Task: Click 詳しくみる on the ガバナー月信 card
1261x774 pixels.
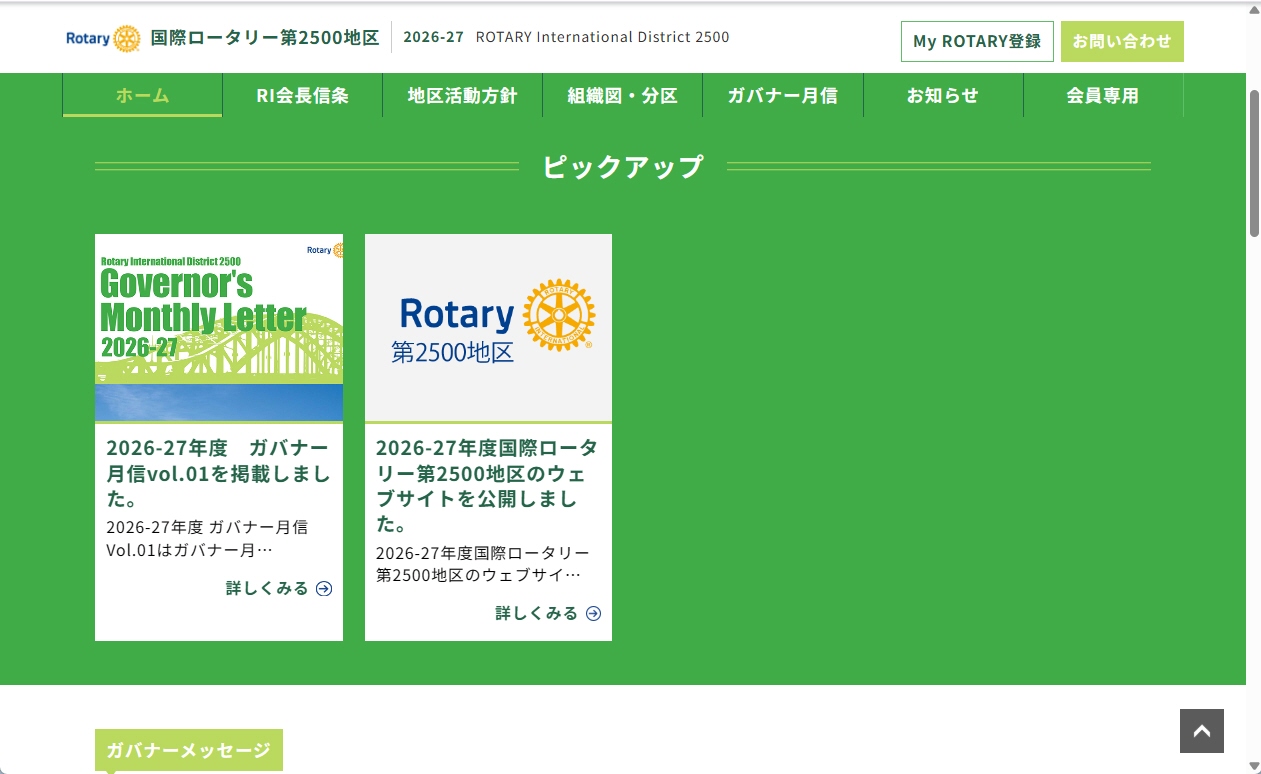Action: pos(267,588)
